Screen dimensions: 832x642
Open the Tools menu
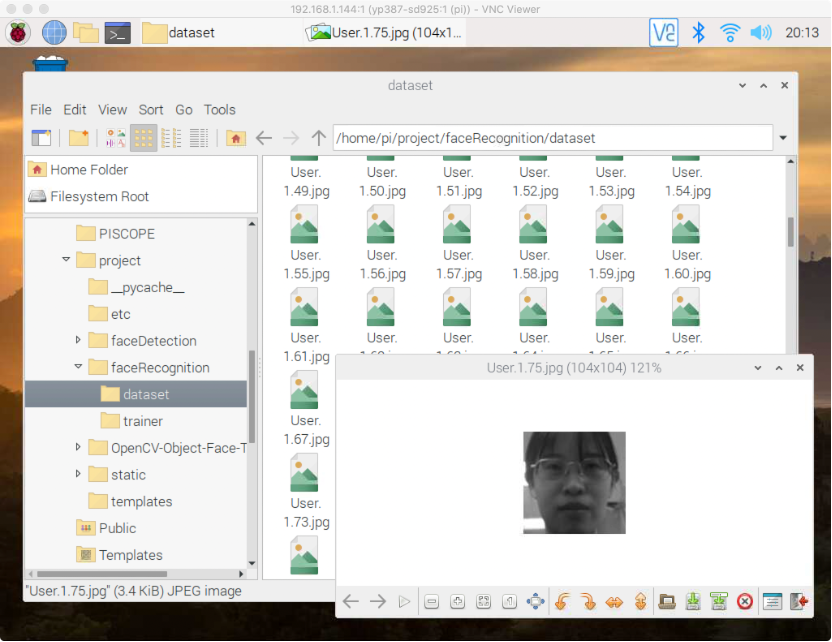[219, 110]
